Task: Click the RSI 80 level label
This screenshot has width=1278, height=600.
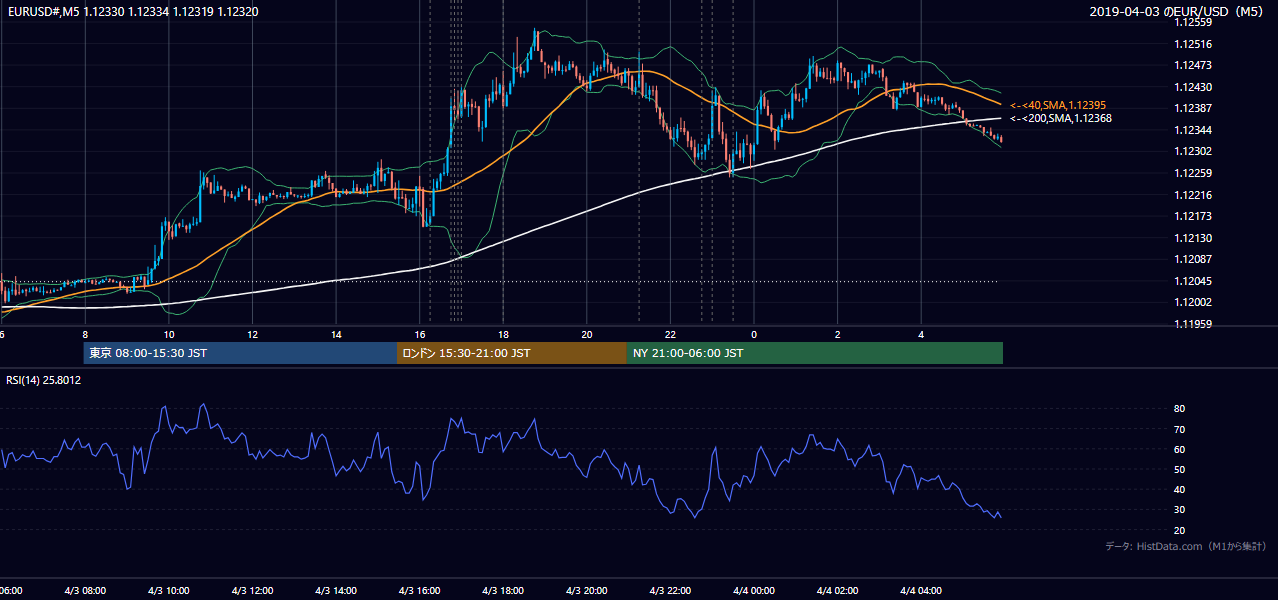Action: 1180,409
